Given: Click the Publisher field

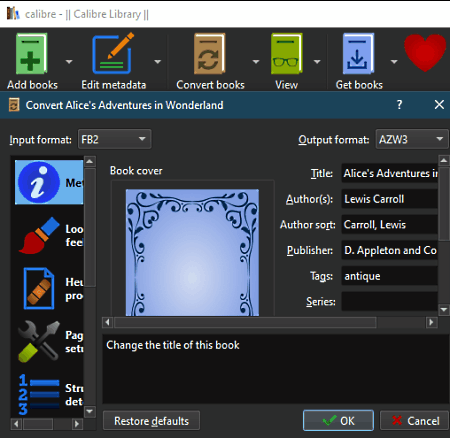Looking at the screenshot, I should click(x=389, y=250).
